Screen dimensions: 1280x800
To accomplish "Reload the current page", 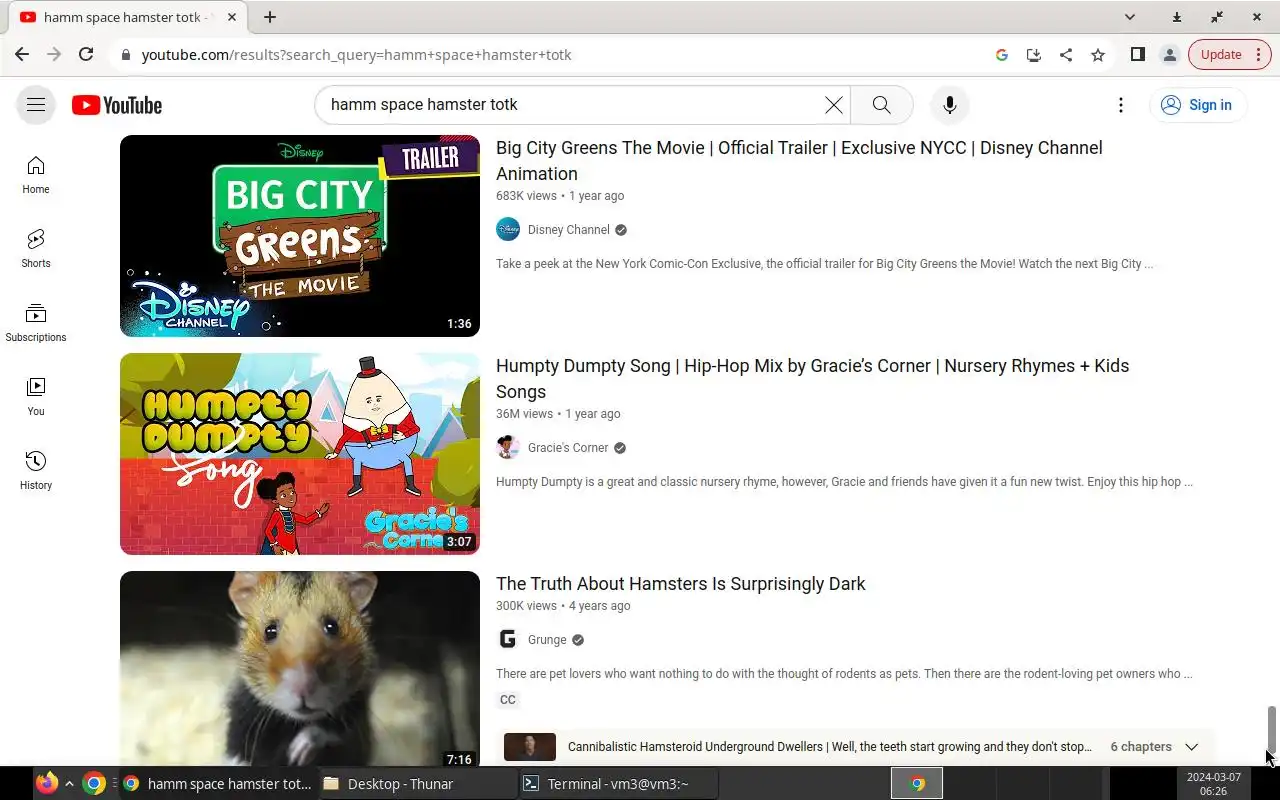I will (x=86, y=55).
